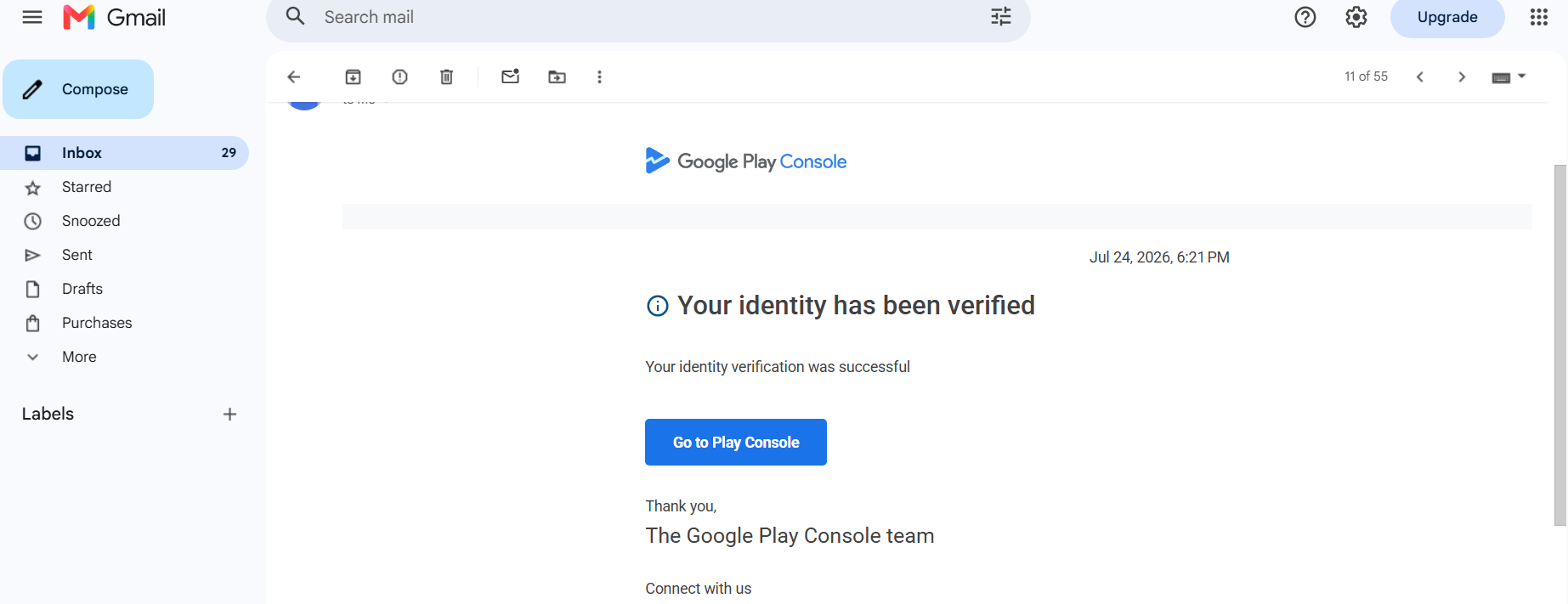
Task: Click the search magnifier icon
Action: [295, 16]
